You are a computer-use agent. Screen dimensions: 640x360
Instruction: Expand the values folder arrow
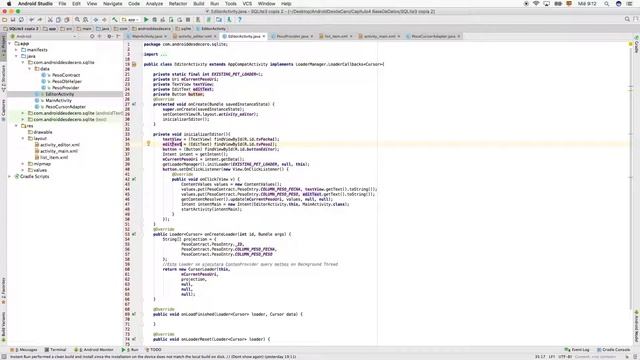point(23,170)
